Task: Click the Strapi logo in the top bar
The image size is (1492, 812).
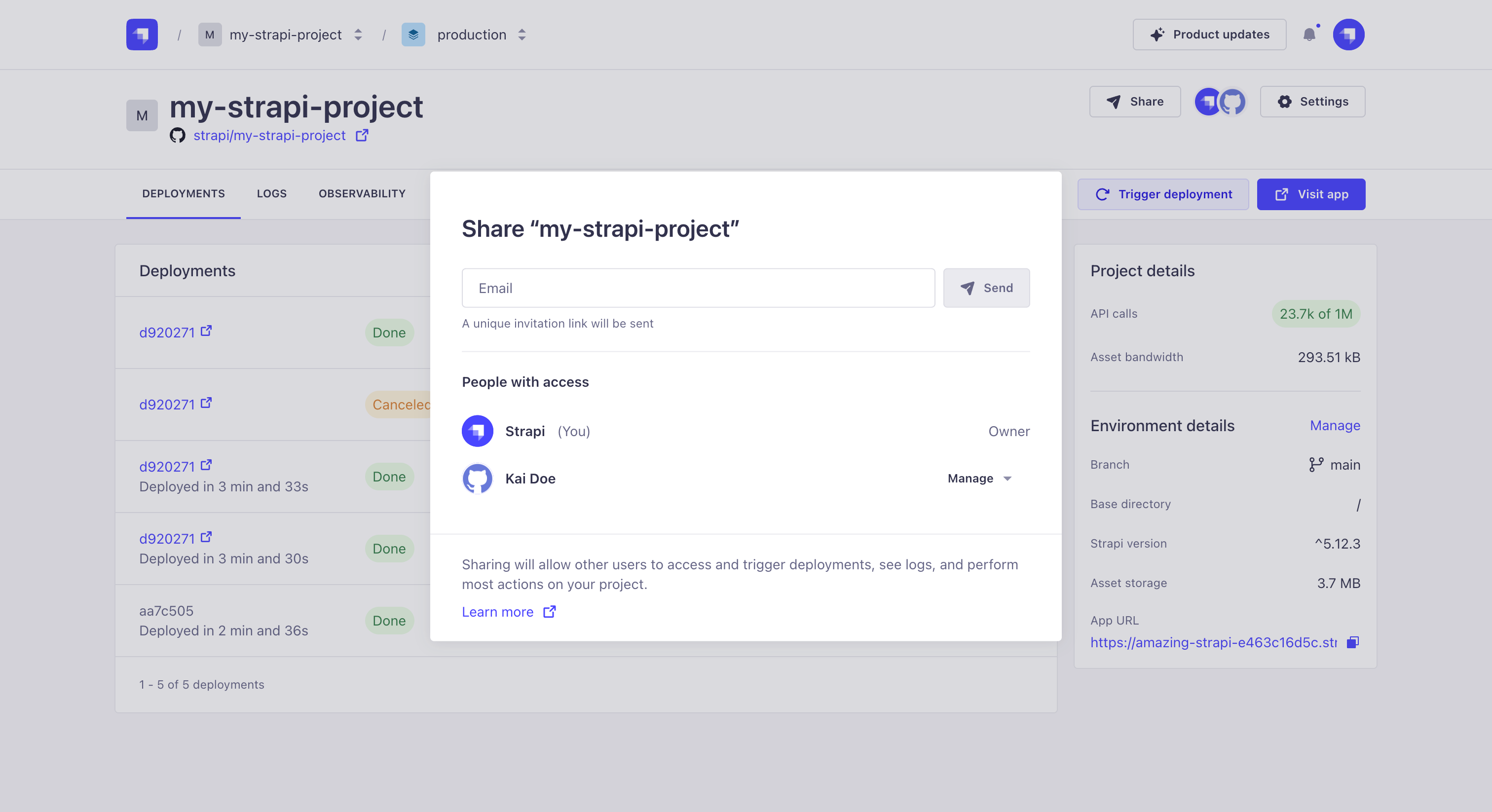Action: coord(142,35)
